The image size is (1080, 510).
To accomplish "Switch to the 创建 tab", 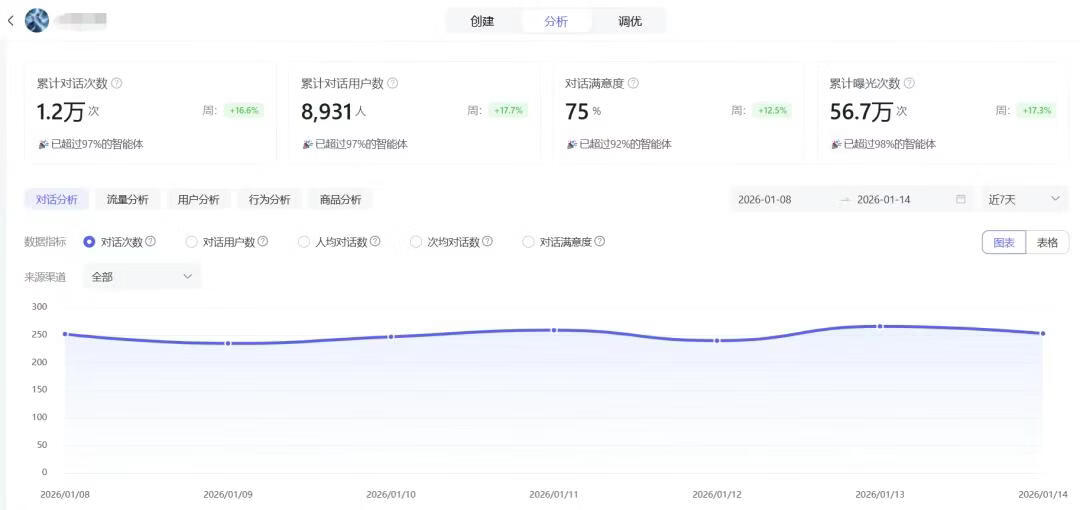I will click(x=482, y=21).
